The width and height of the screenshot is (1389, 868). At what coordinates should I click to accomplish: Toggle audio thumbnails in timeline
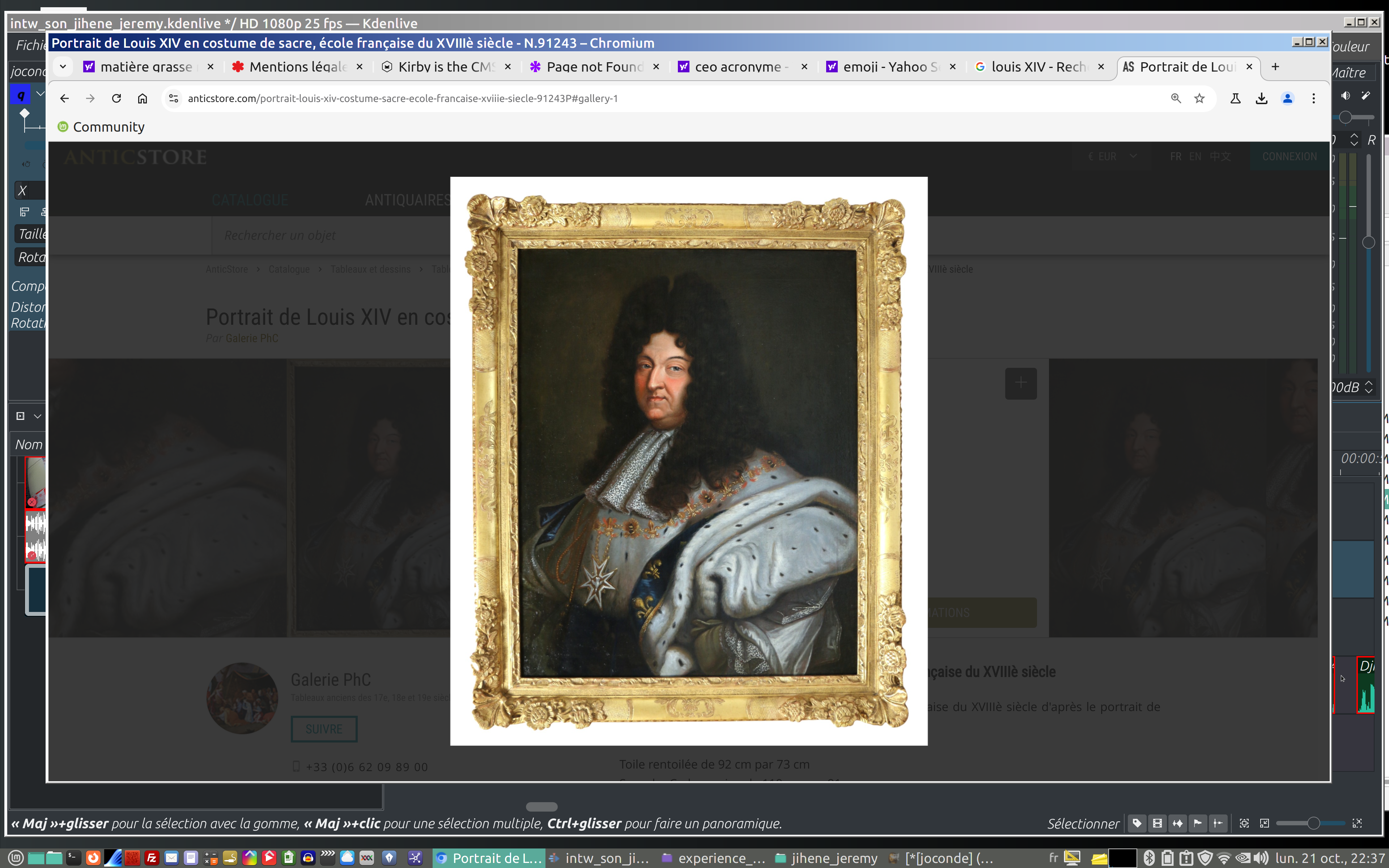[x=1177, y=823]
